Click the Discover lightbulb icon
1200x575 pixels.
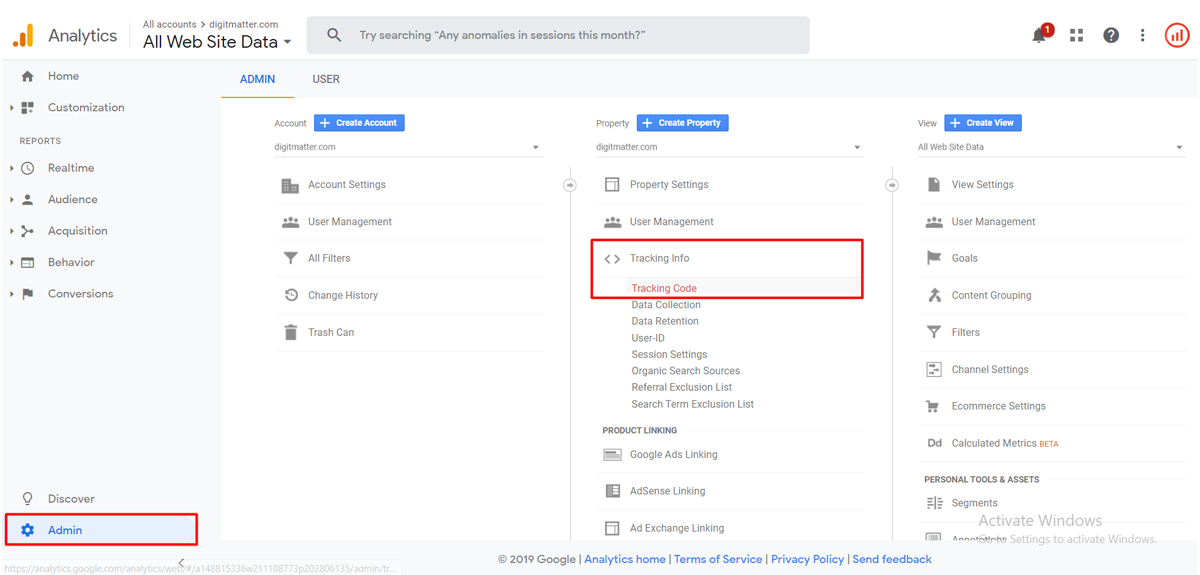pos(27,499)
